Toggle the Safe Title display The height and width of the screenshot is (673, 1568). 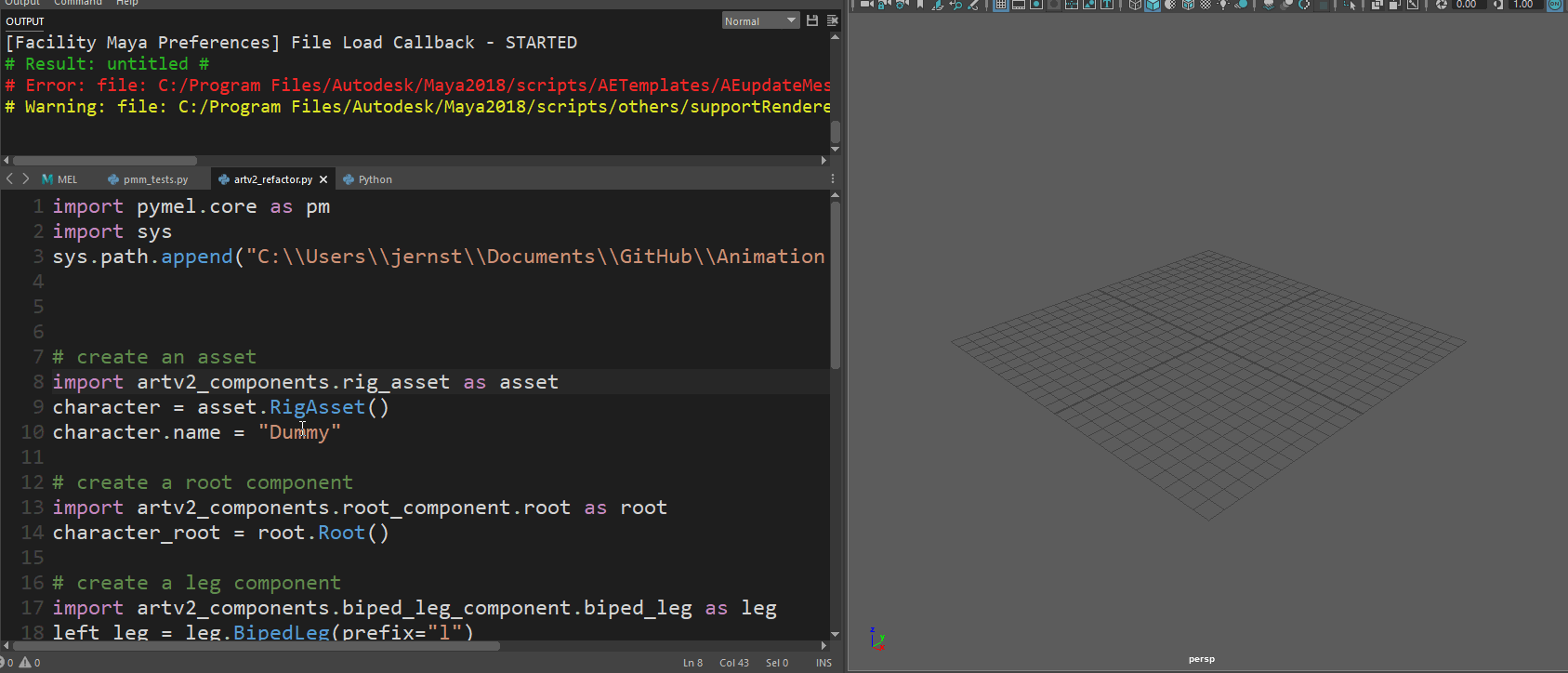tap(1107, 5)
